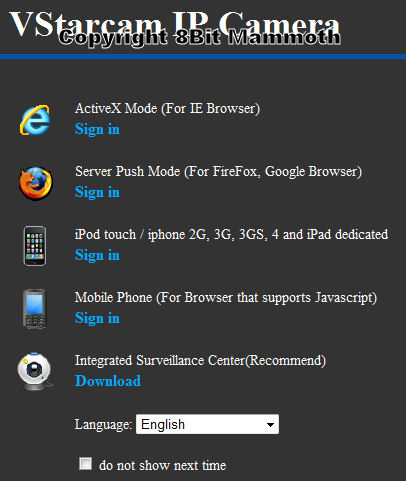
Task: Sign in for iPod touch / iPhone
Action: [x=97, y=255]
